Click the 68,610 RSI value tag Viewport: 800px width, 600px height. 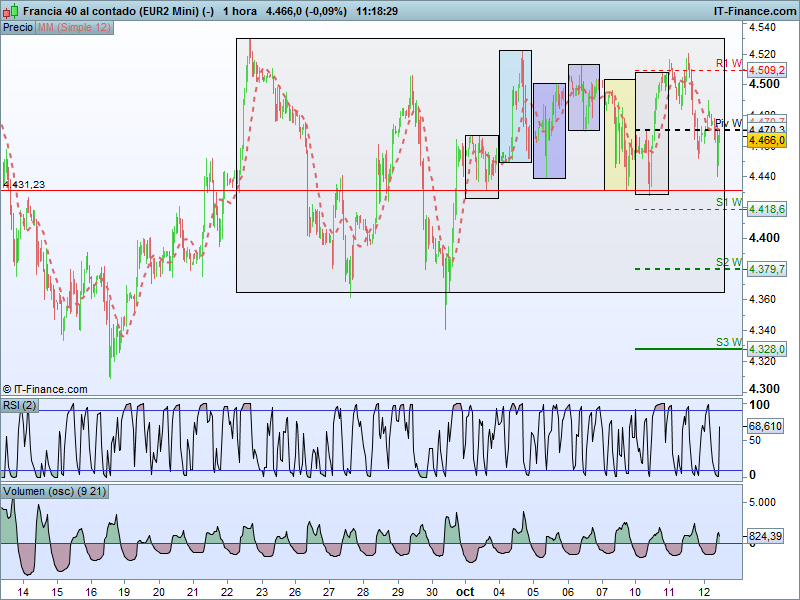point(765,426)
